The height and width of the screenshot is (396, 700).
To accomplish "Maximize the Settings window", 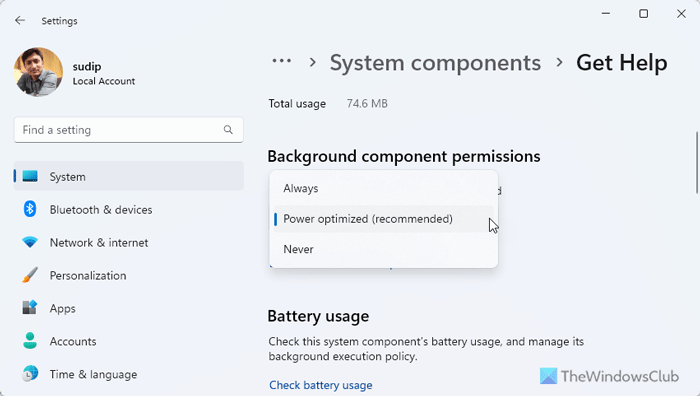I will click(x=643, y=14).
